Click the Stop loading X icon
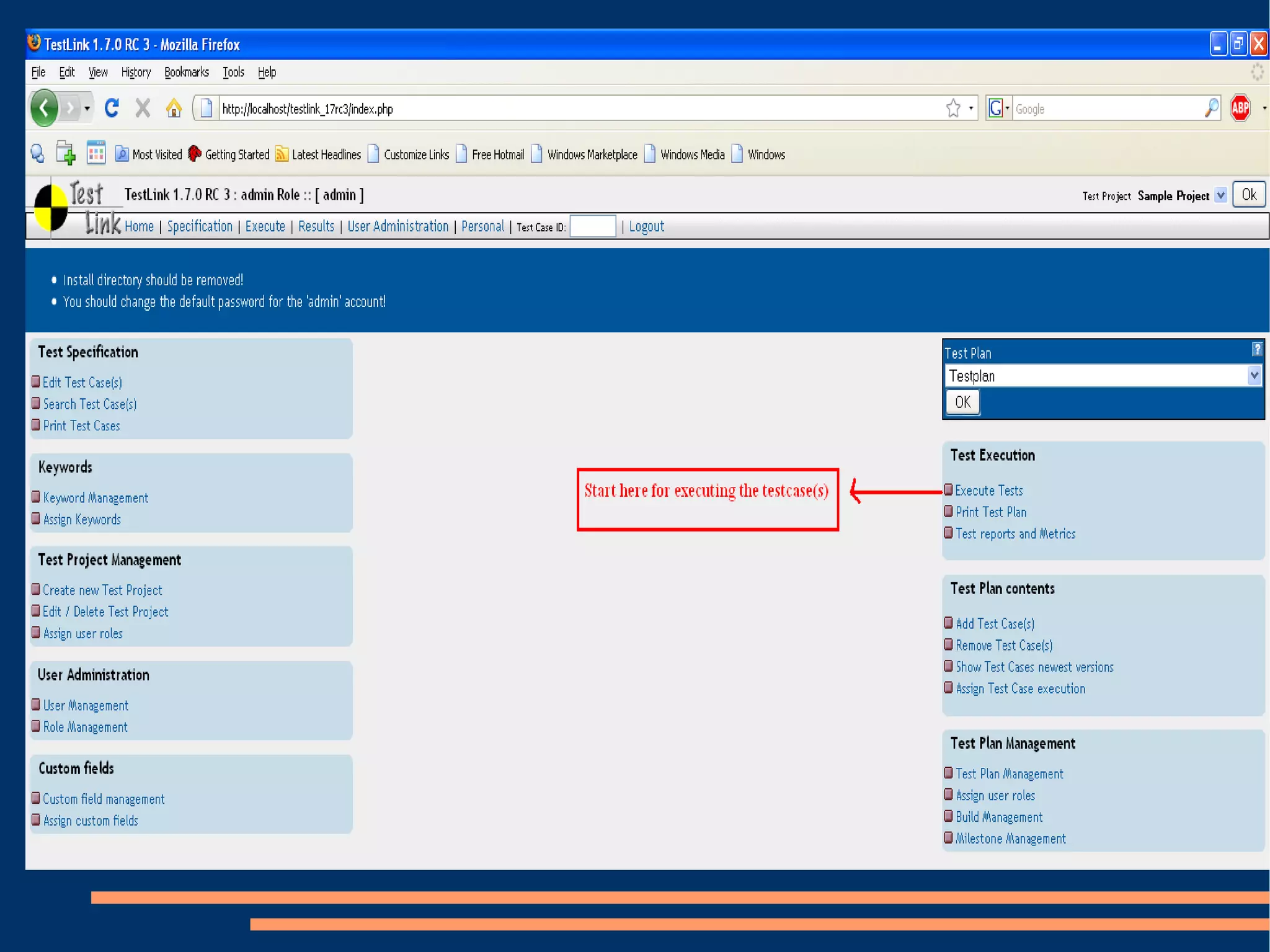This screenshot has width=1270, height=952. coord(143,109)
